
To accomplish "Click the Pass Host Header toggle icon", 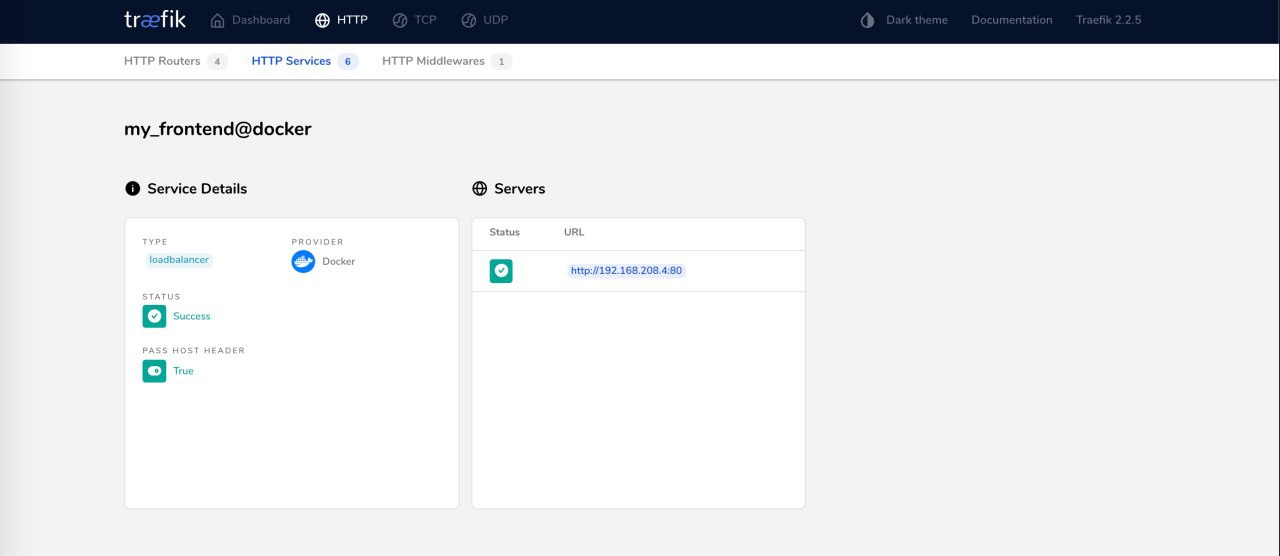I will click(154, 371).
